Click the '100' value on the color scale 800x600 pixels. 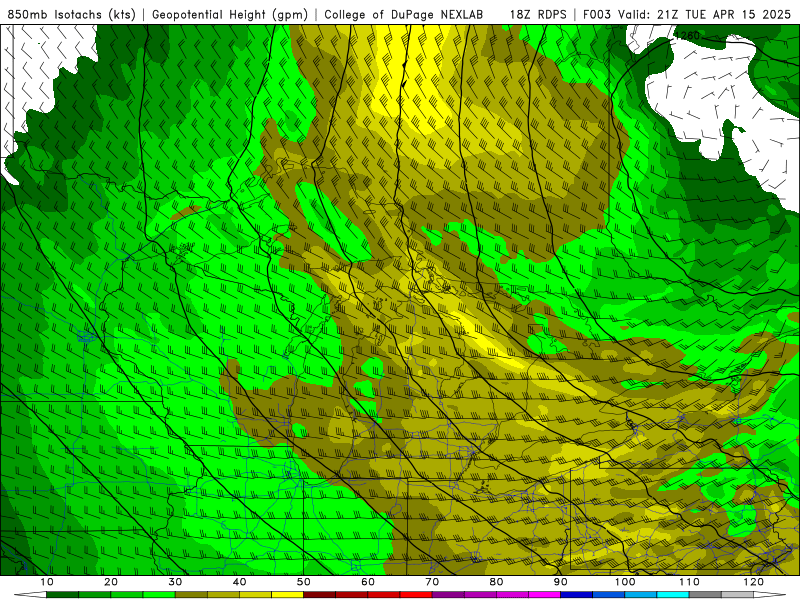click(625, 582)
